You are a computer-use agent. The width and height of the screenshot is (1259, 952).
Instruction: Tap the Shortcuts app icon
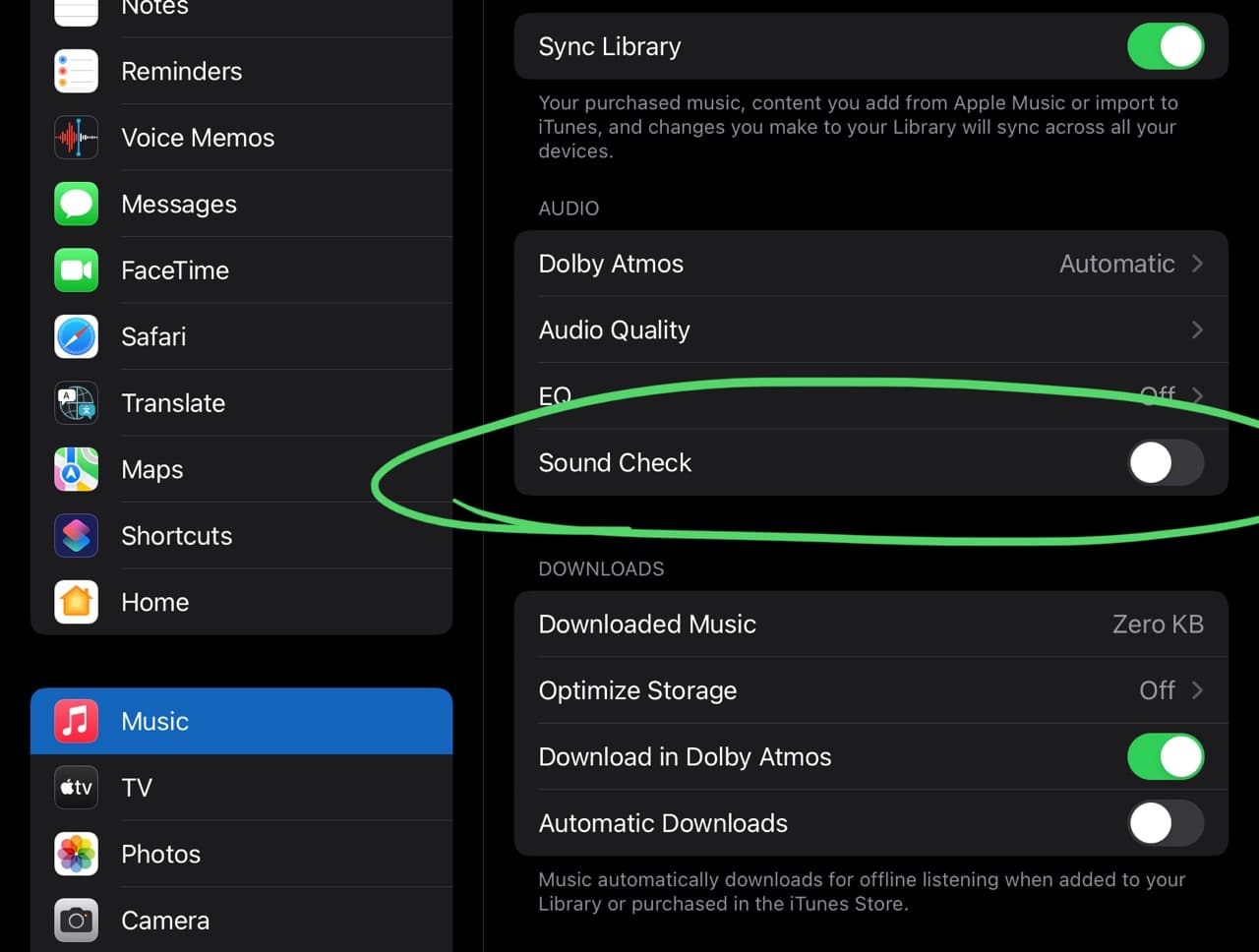pyautogui.click(x=76, y=536)
